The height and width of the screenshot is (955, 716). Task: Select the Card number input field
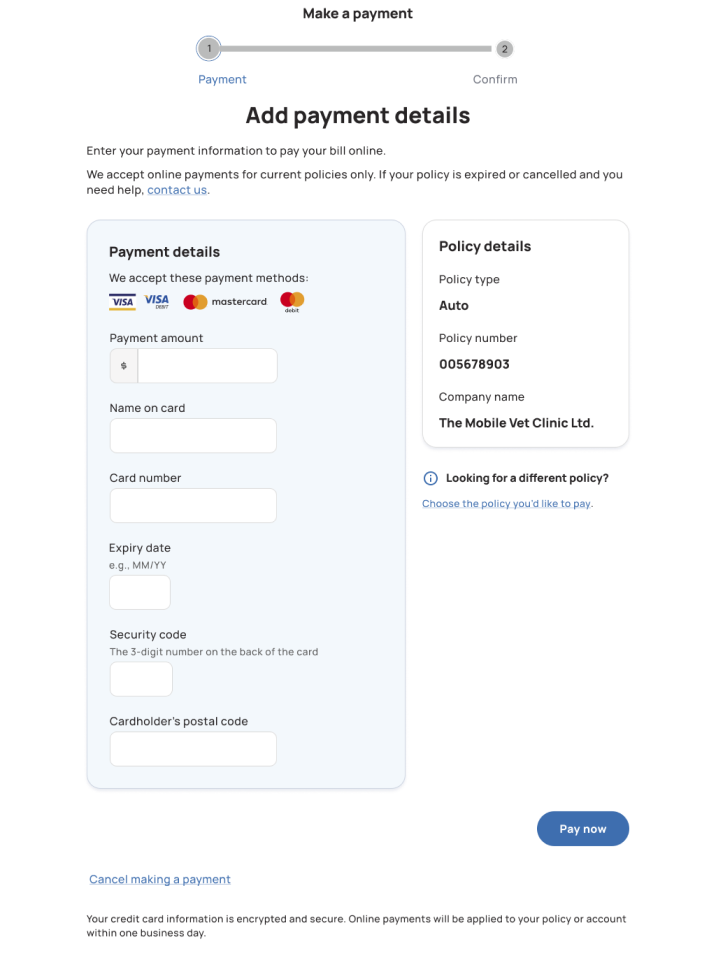coord(193,505)
